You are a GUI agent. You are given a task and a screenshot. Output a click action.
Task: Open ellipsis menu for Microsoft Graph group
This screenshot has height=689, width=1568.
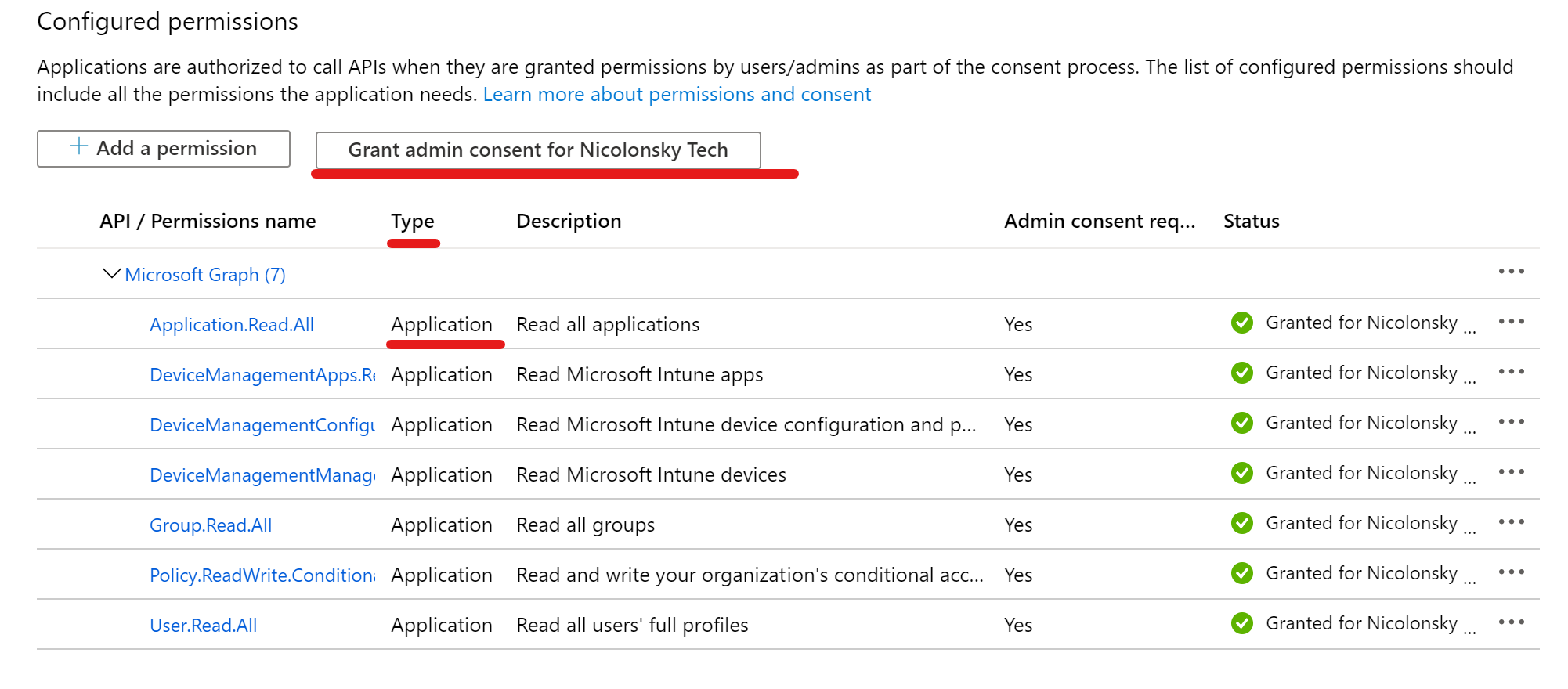point(1511,272)
